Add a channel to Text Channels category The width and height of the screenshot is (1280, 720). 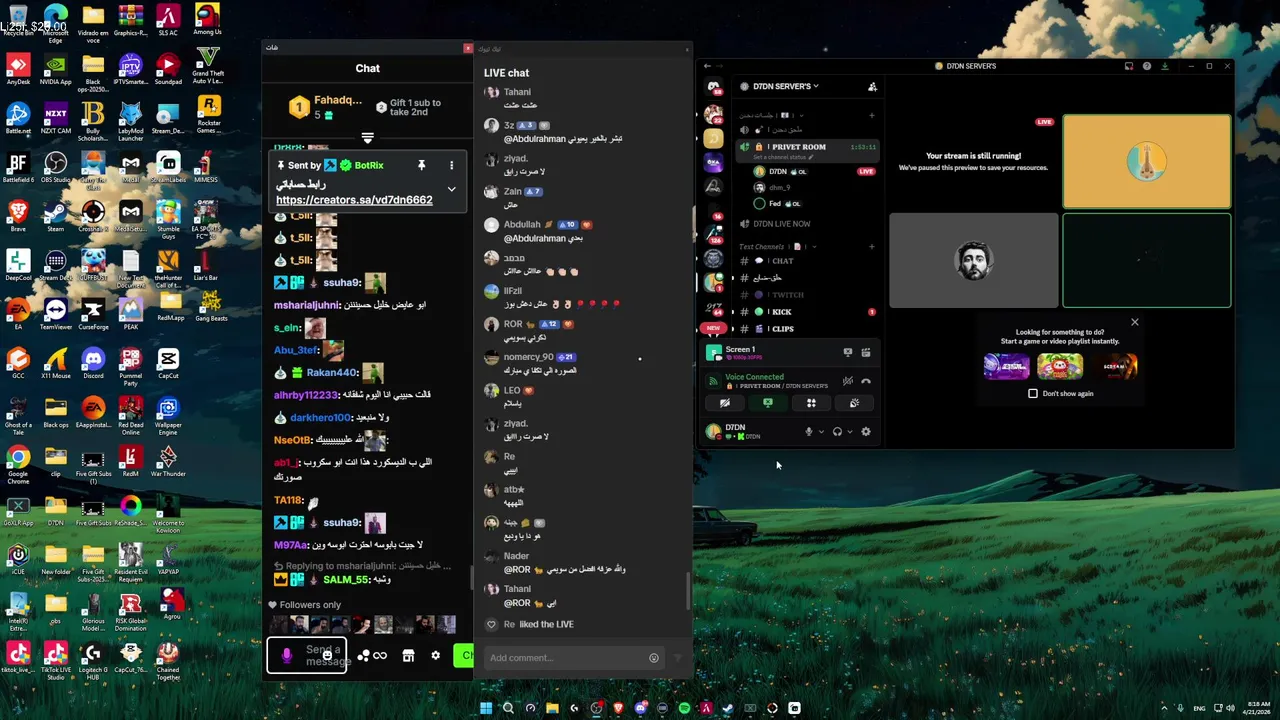coord(872,246)
